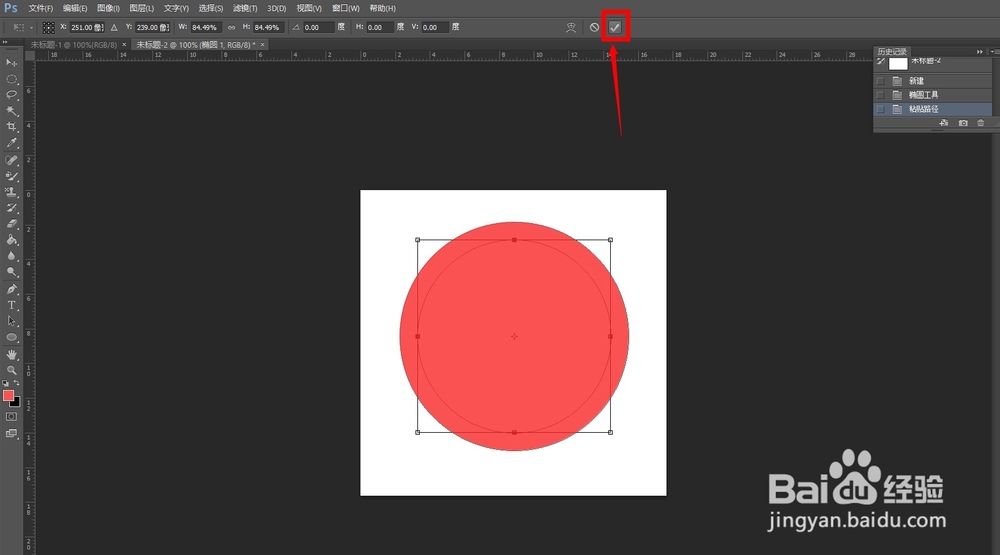Toggle Quick Mask mode
The height and width of the screenshot is (555, 1000).
pyautogui.click(x=11, y=417)
